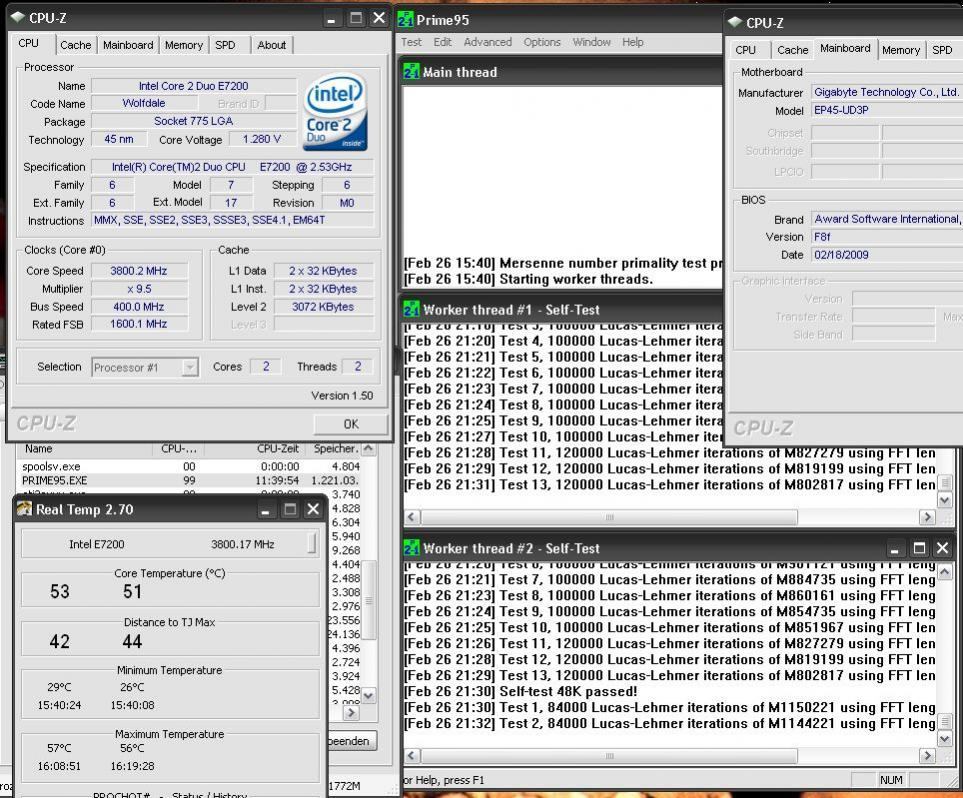Maximize the Worker thread #2 window

[x=919, y=548]
